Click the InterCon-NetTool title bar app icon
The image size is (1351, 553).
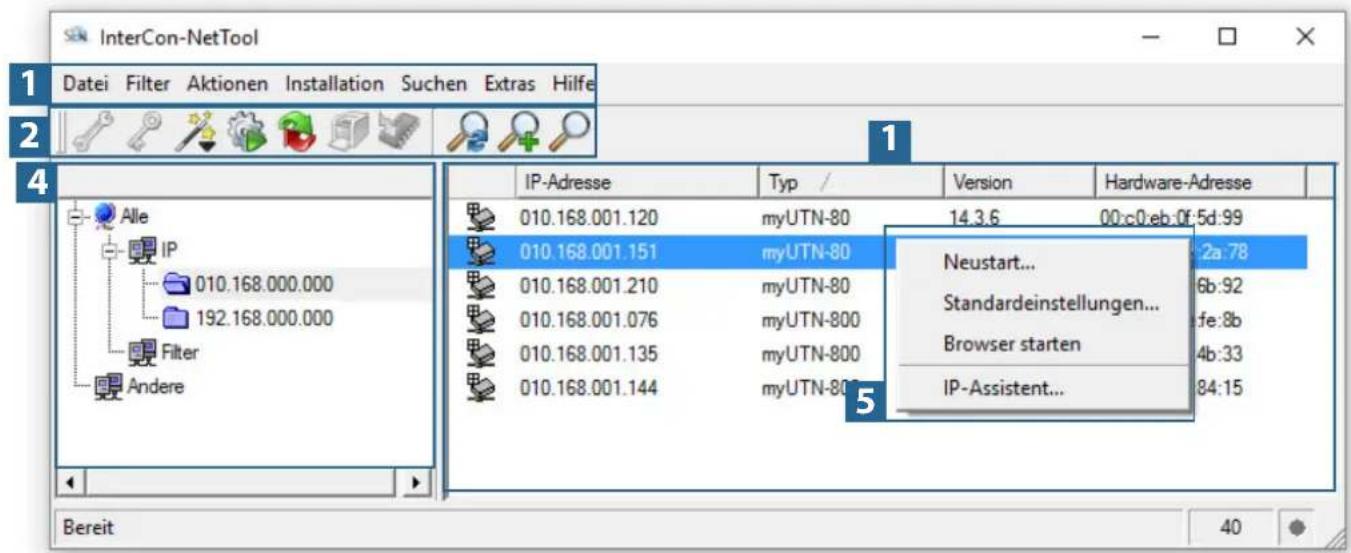point(74,38)
